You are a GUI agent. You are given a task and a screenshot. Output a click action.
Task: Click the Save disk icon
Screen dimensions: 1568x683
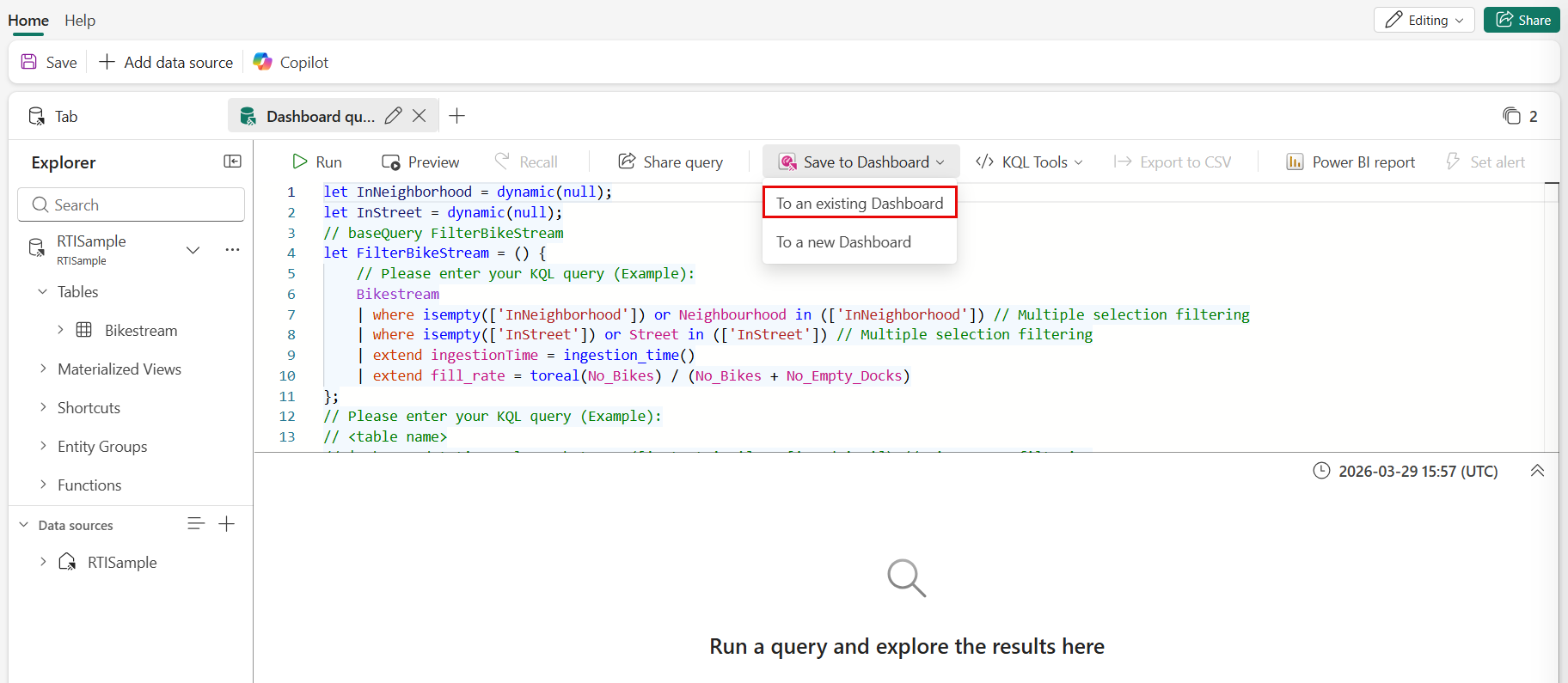click(29, 62)
